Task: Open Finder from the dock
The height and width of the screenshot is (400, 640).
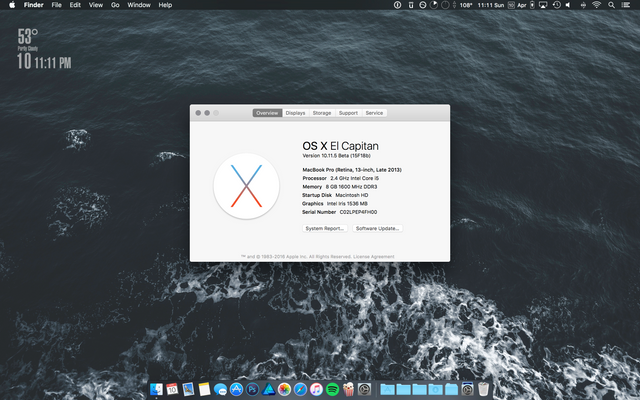Action: [157, 388]
